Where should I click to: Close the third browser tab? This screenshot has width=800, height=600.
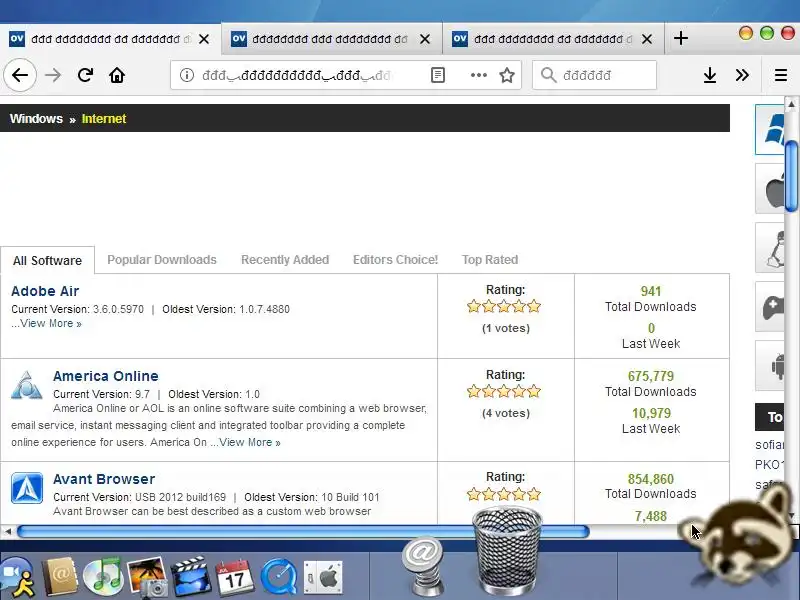point(646,39)
